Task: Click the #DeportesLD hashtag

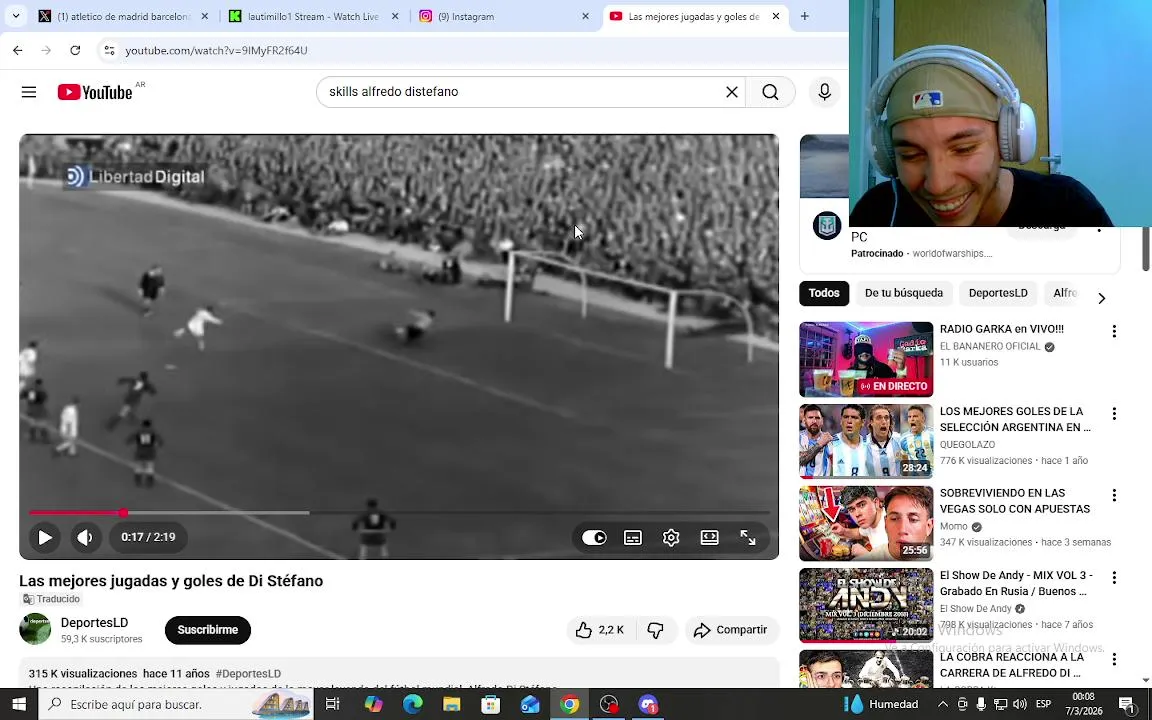Action: [248, 673]
